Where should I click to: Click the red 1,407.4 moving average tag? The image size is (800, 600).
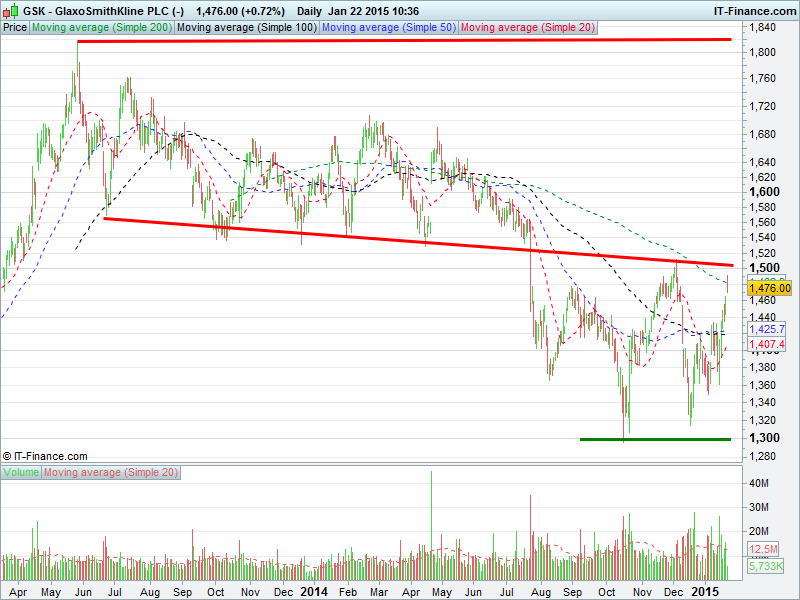[x=766, y=344]
